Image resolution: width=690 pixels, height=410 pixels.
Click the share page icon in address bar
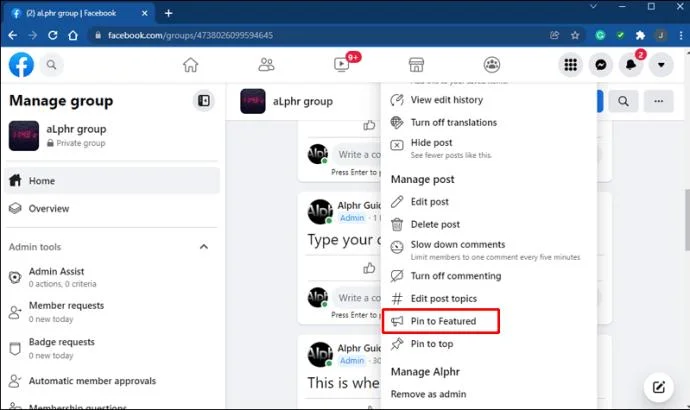554,35
